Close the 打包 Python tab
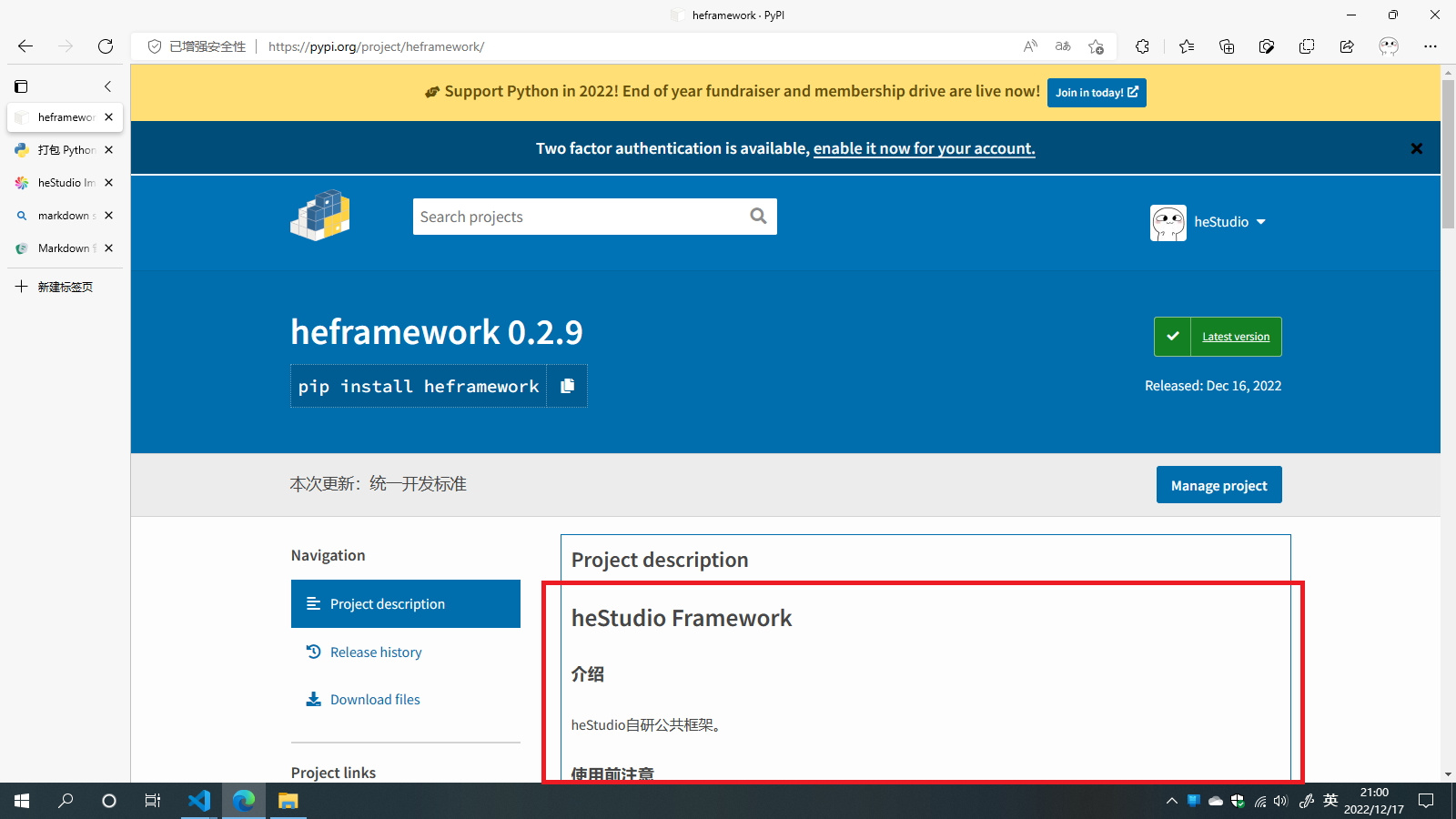Viewport: 1456px width, 819px height. [x=108, y=150]
